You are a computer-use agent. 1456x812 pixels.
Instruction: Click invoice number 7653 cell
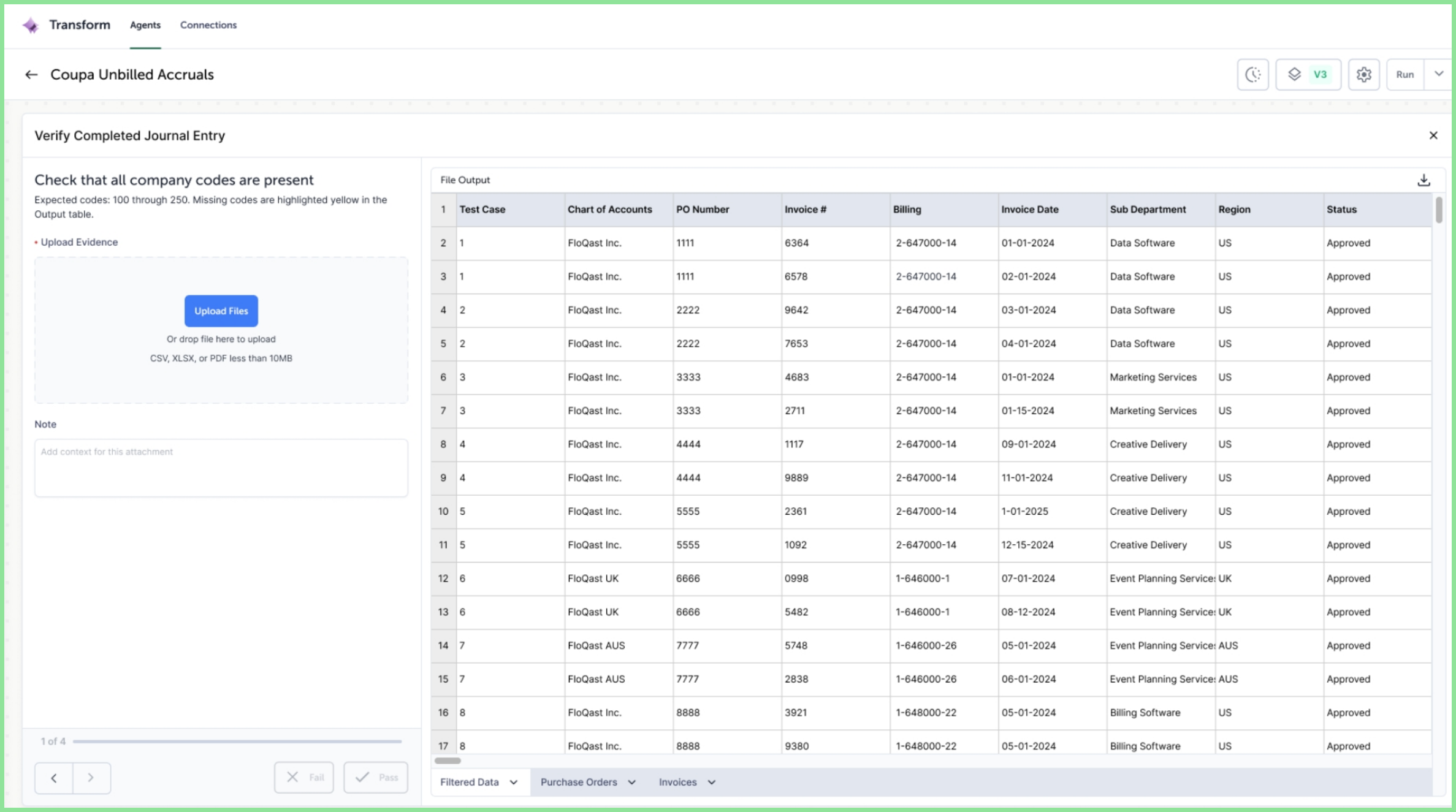click(836, 344)
